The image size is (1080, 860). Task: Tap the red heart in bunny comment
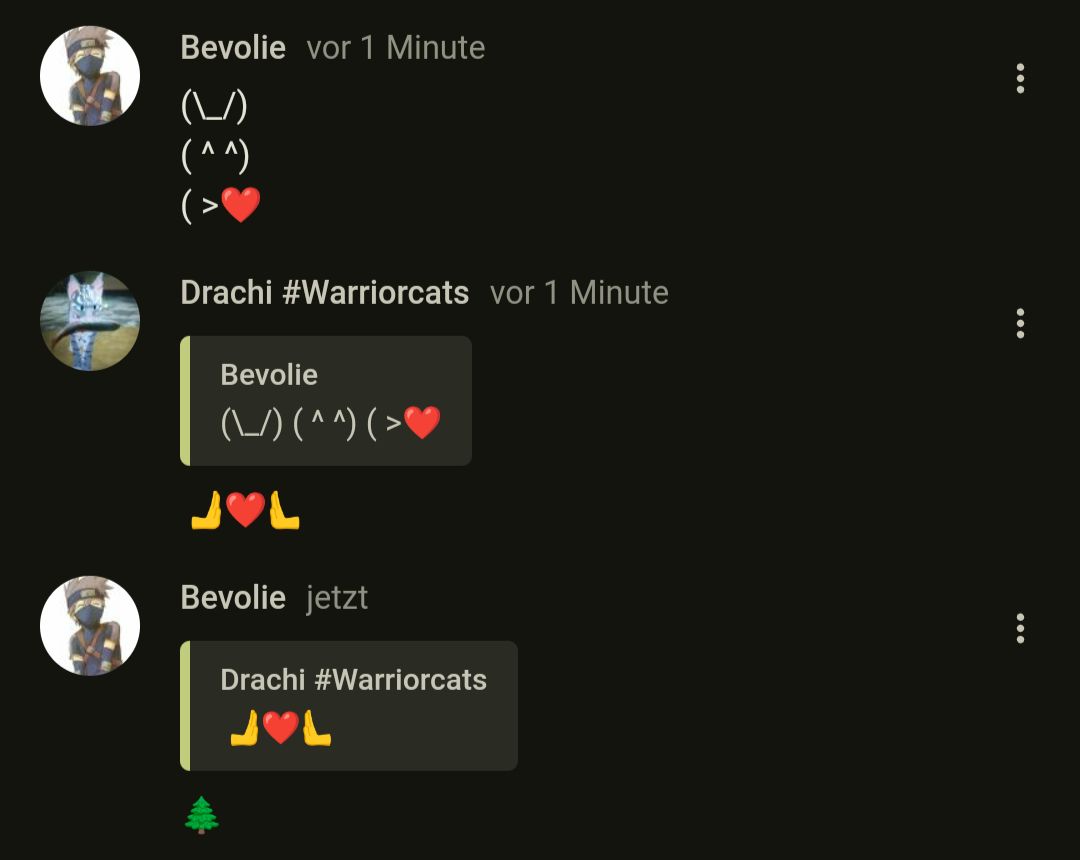[x=241, y=204]
